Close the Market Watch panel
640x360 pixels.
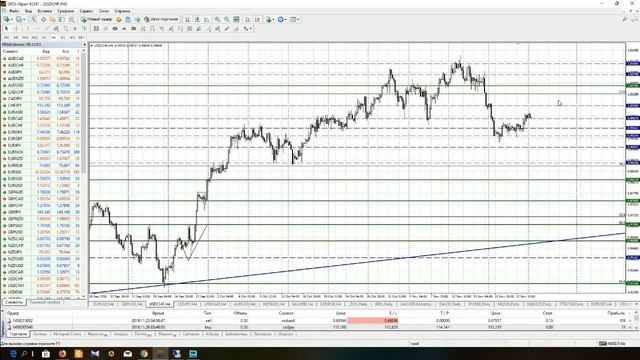coord(84,44)
